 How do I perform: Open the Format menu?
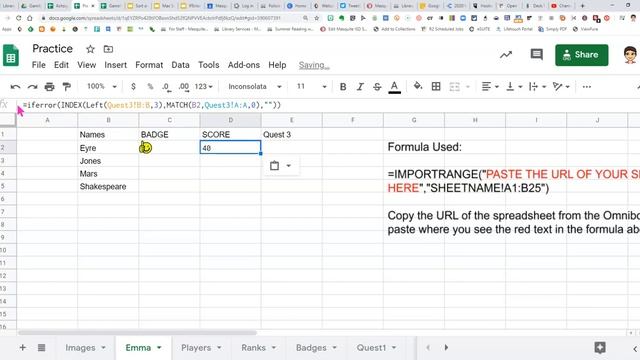pos(149,65)
